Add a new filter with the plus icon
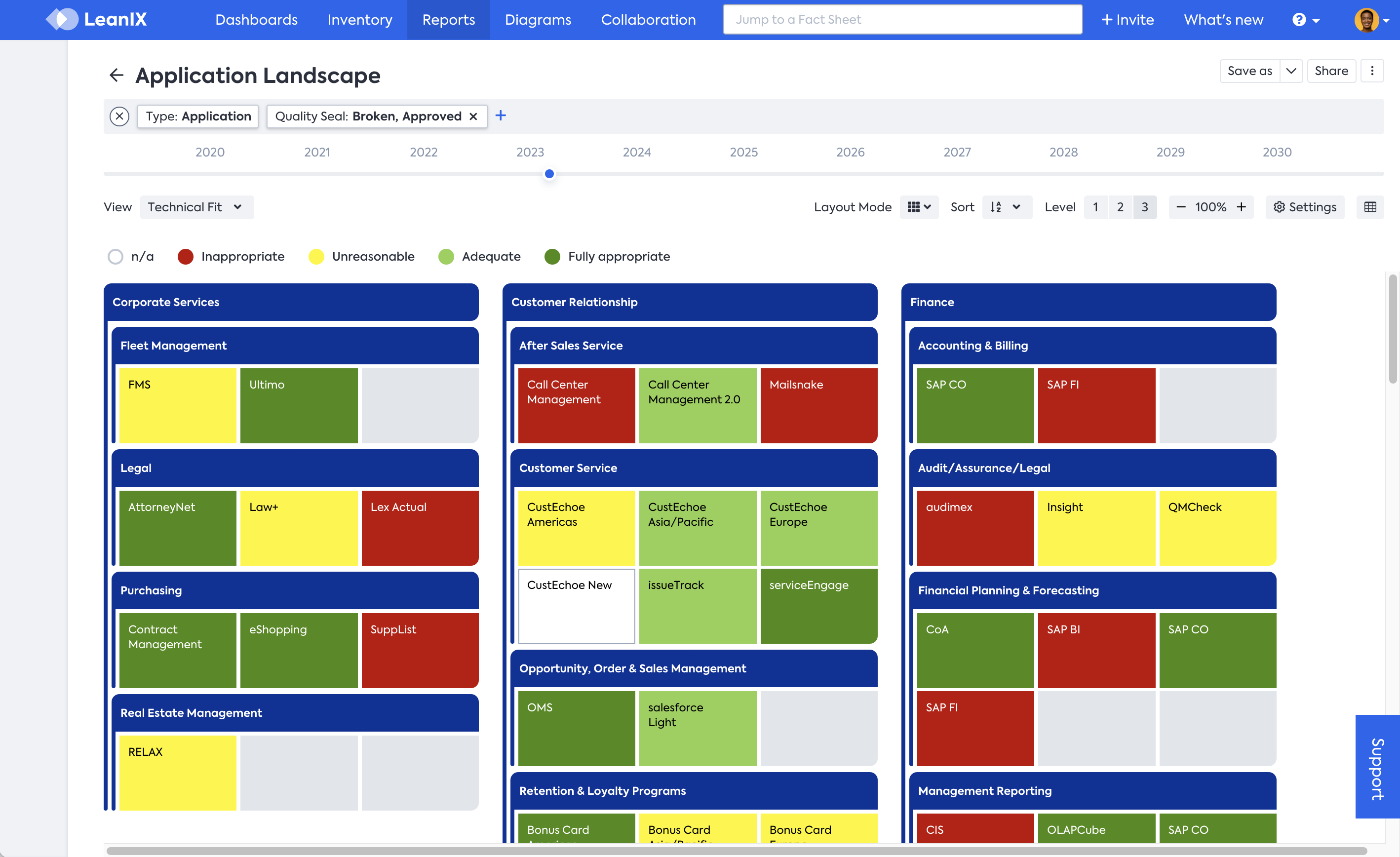The height and width of the screenshot is (857, 1400). click(501, 116)
